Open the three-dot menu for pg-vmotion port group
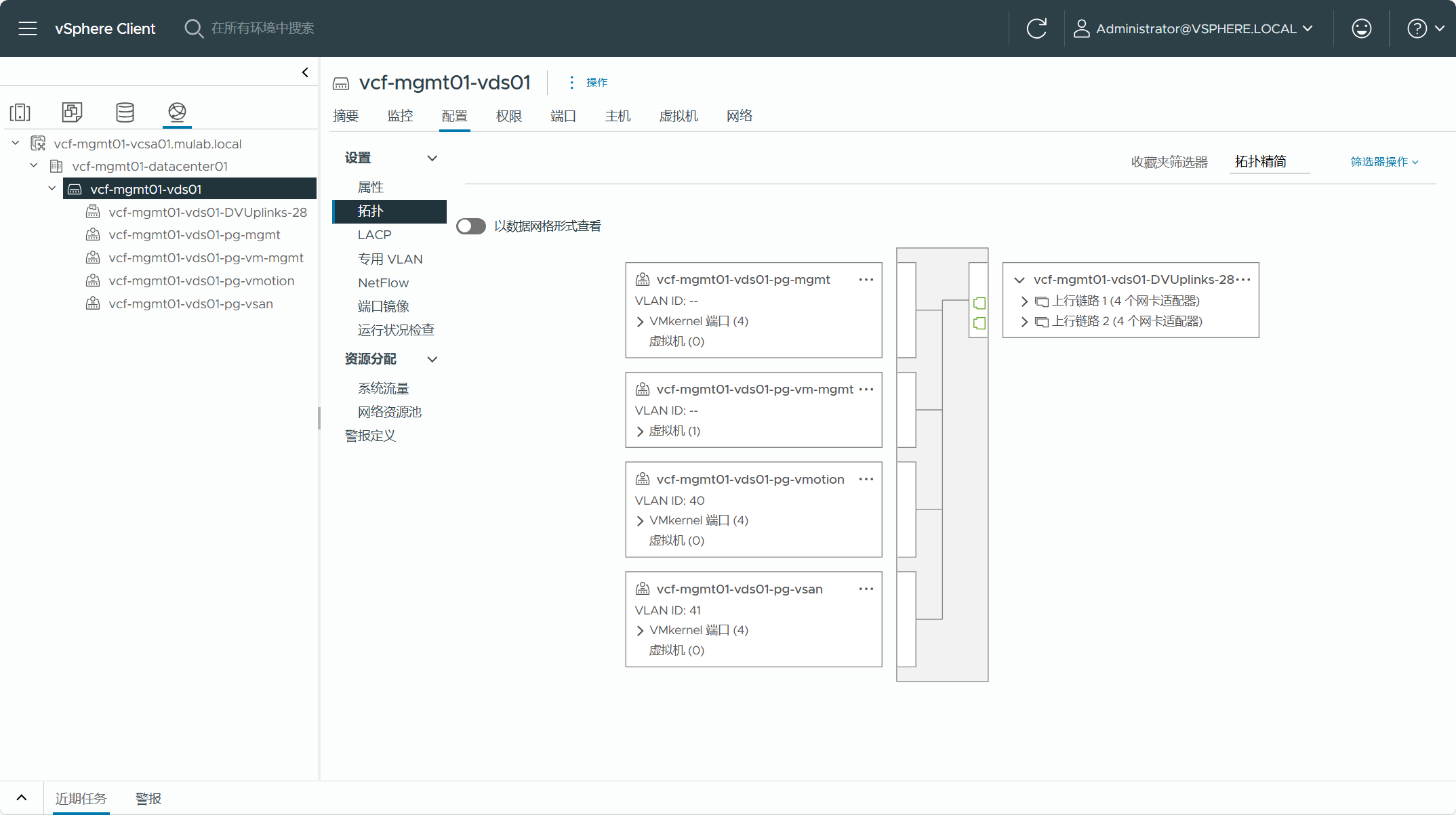Viewport: 1456px width, 815px height. [x=866, y=479]
